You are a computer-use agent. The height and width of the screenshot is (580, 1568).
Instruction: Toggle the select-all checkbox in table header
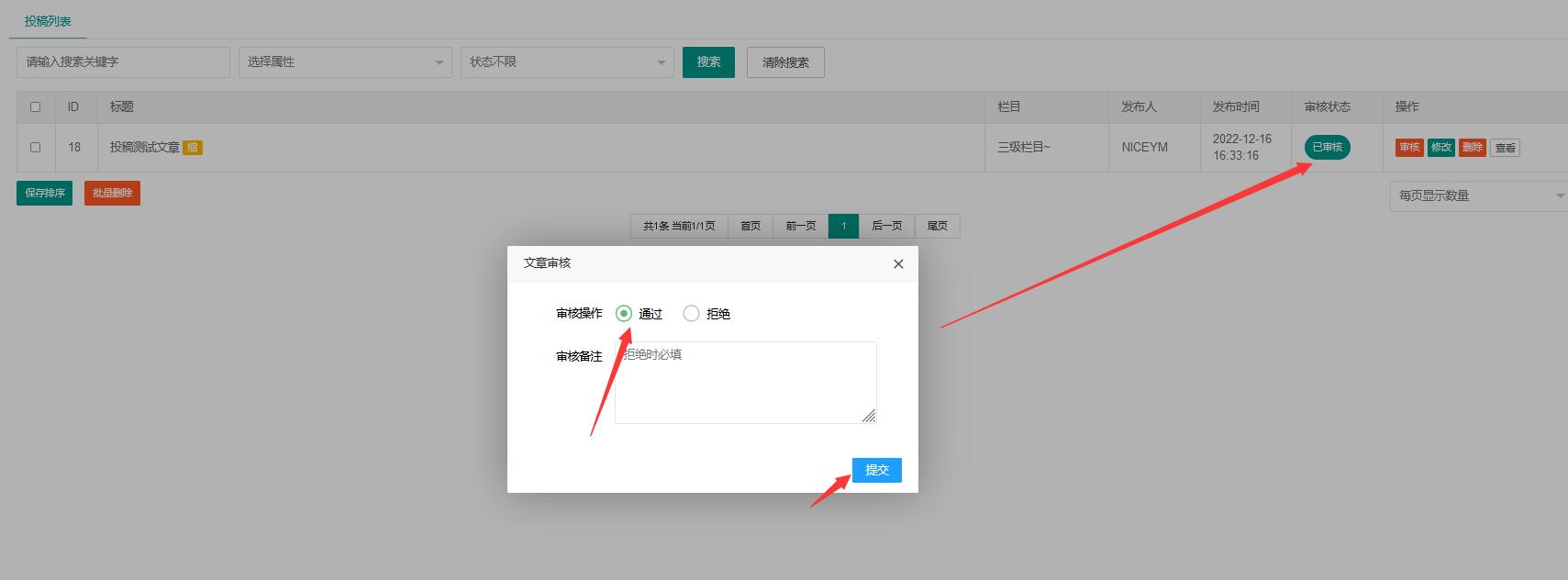(x=36, y=107)
